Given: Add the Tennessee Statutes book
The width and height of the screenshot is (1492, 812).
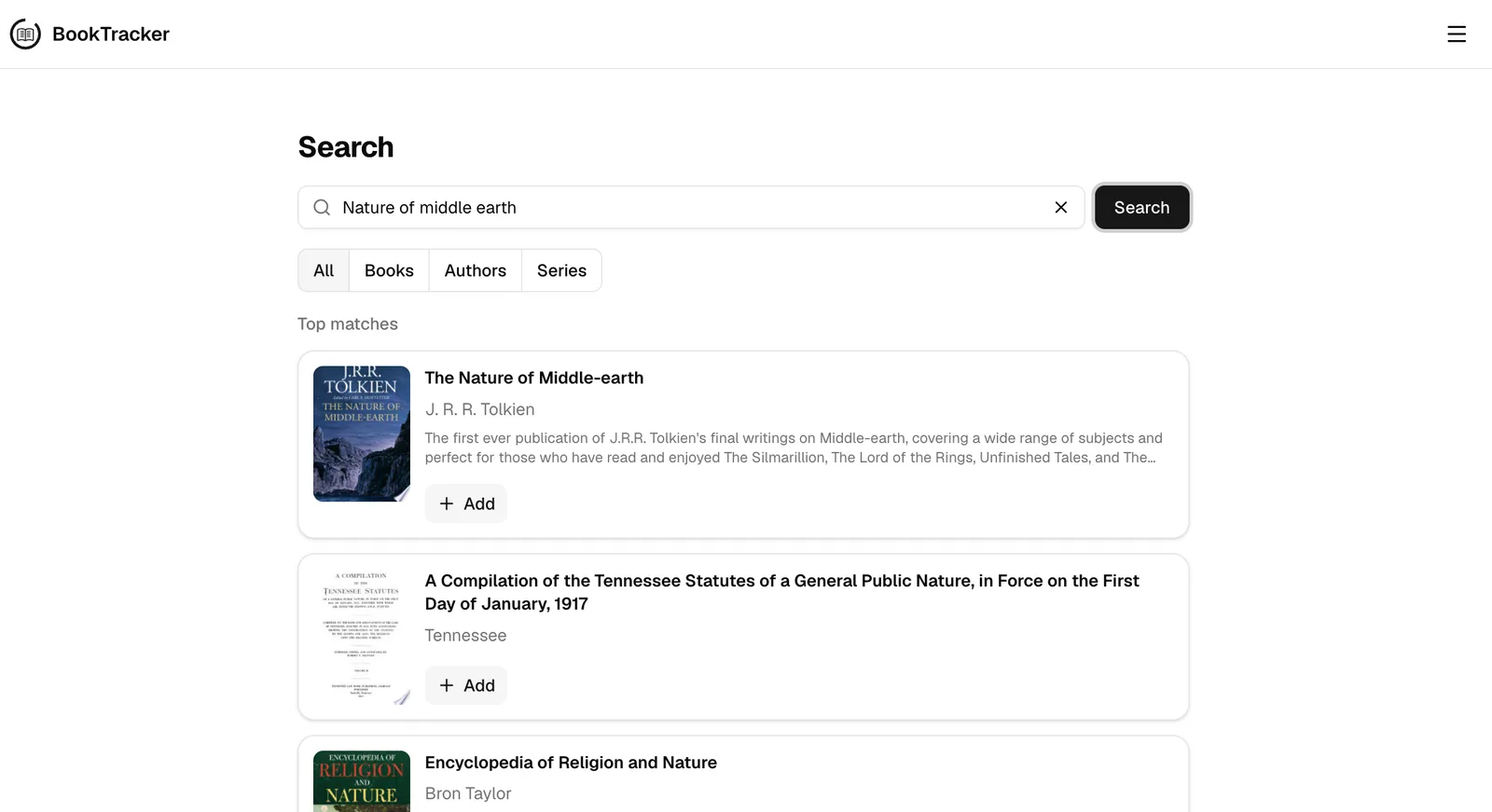Looking at the screenshot, I should pyautogui.click(x=466, y=685).
